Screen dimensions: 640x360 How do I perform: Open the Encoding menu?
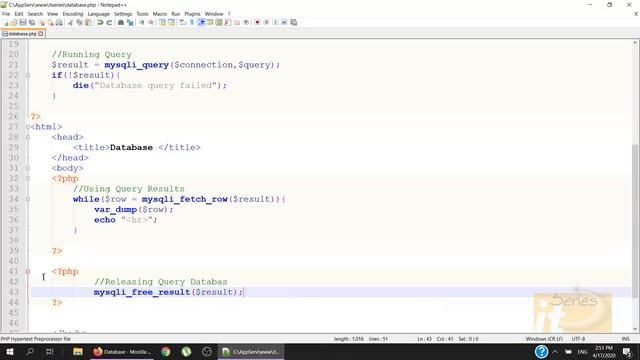[73, 14]
